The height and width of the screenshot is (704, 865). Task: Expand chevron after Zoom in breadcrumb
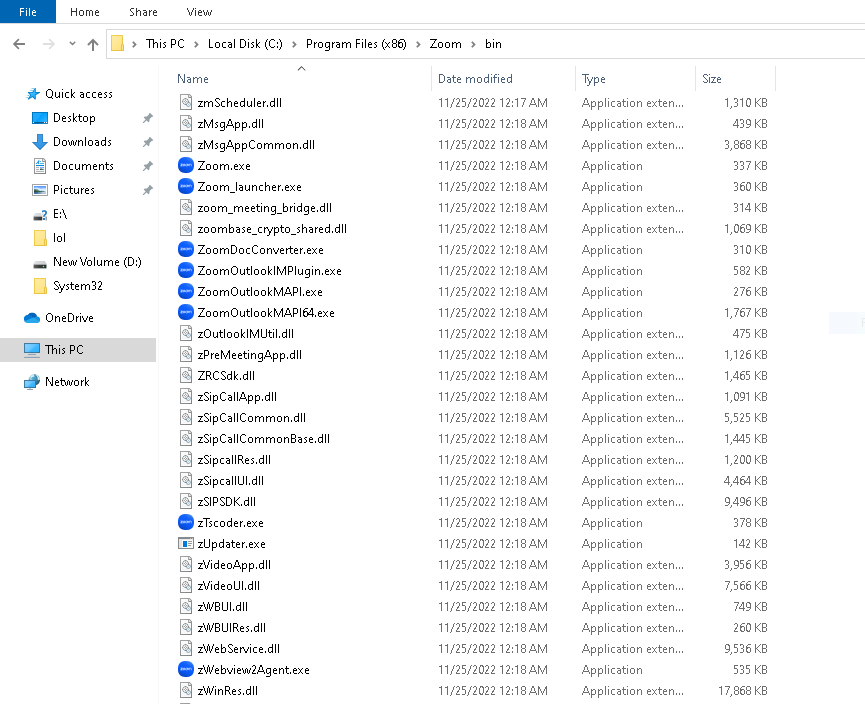pyautogui.click(x=473, y=44)
